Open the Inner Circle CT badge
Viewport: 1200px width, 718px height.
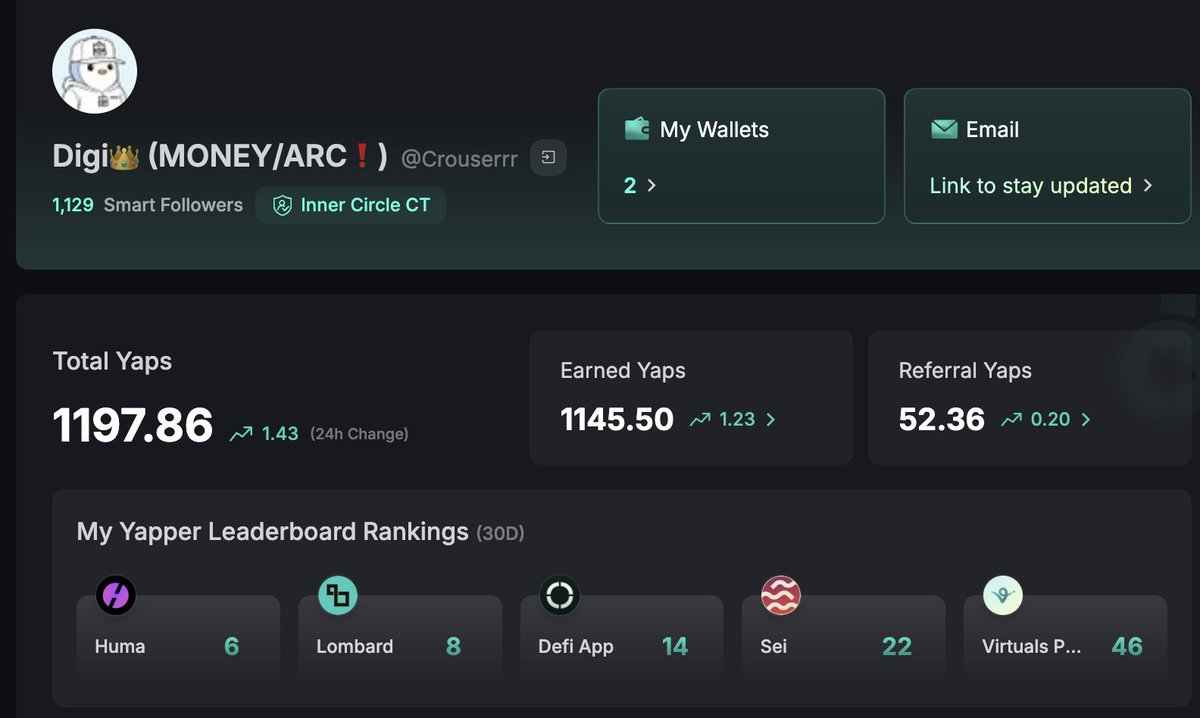pos(351,205)
